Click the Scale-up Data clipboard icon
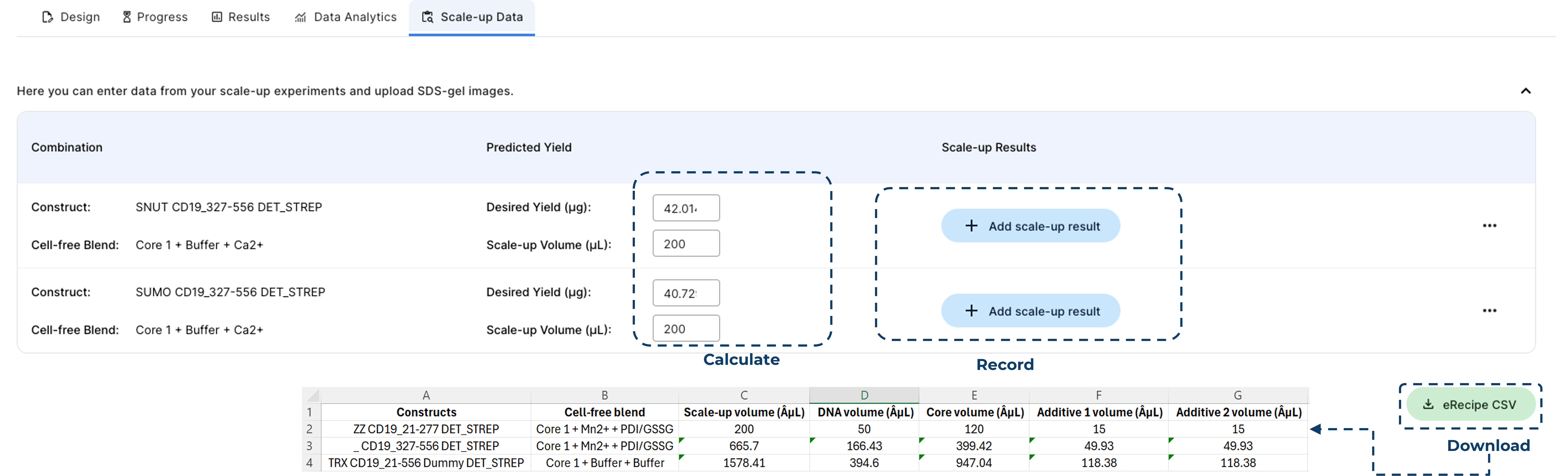Screen dimensions: 1568x476 click(427, 17)
